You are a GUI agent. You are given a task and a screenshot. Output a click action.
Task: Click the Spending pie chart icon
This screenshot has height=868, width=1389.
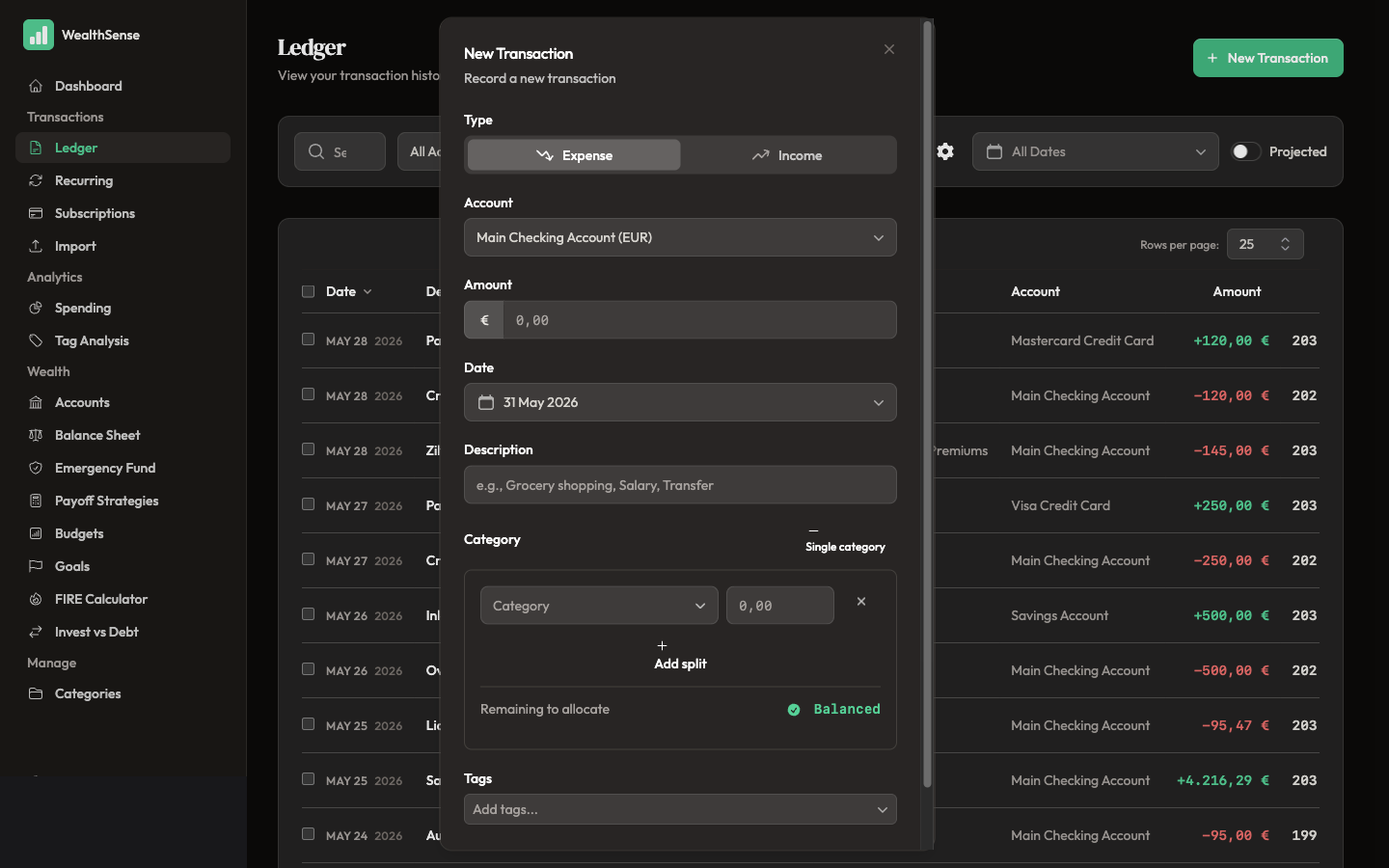tap(36, 308)
